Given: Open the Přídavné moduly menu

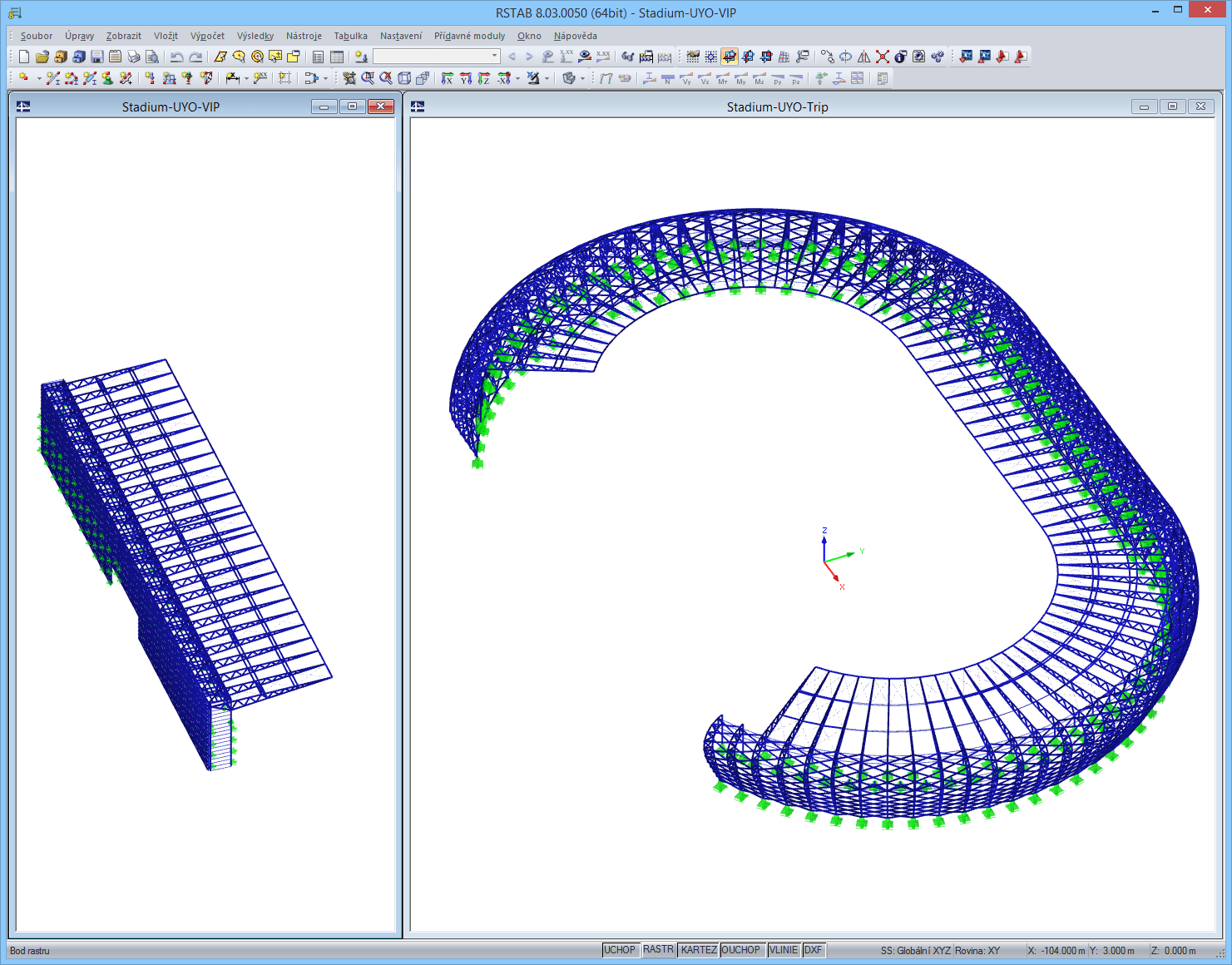Looking at the screenshot, I should pyautogui.click(x=468, y=36).
